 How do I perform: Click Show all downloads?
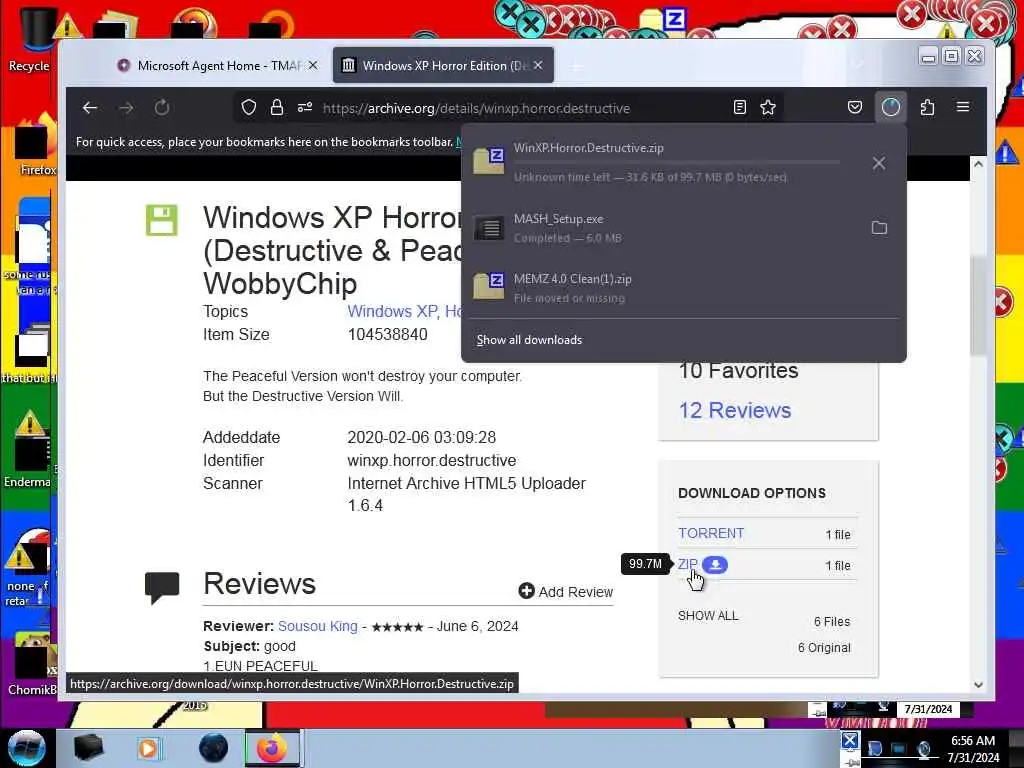[529, 340]
